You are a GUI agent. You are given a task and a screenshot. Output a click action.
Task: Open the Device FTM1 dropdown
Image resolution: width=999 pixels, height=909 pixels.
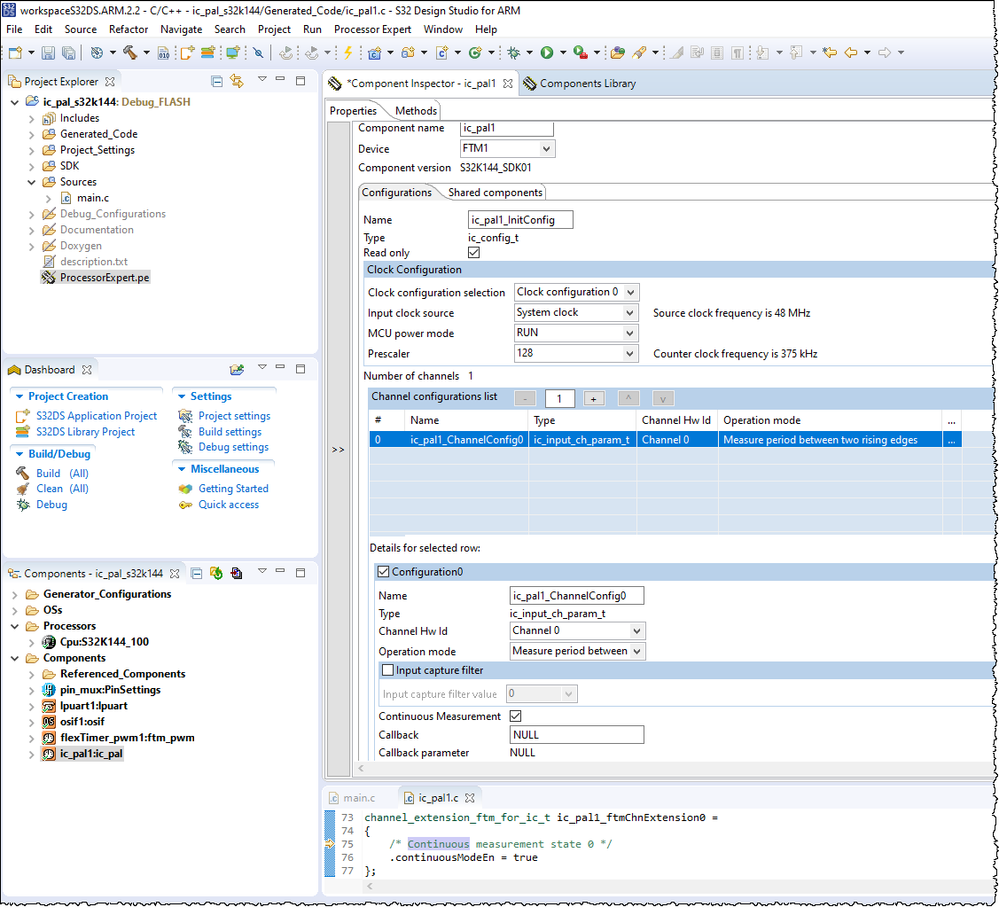[x=546, y=149]
